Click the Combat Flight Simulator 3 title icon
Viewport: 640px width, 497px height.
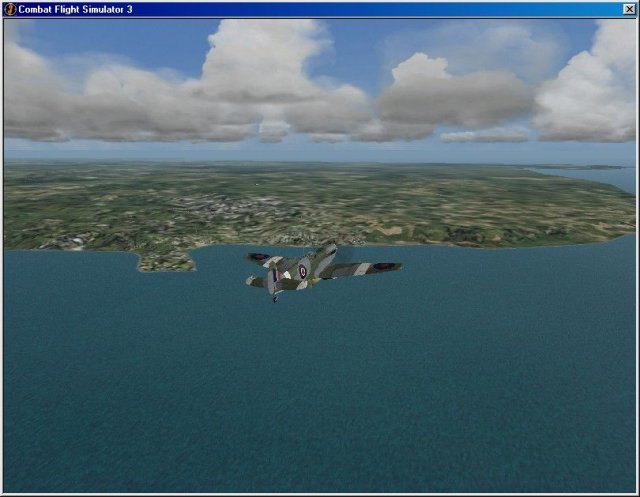pyautogui.click(x=10, y=9)
